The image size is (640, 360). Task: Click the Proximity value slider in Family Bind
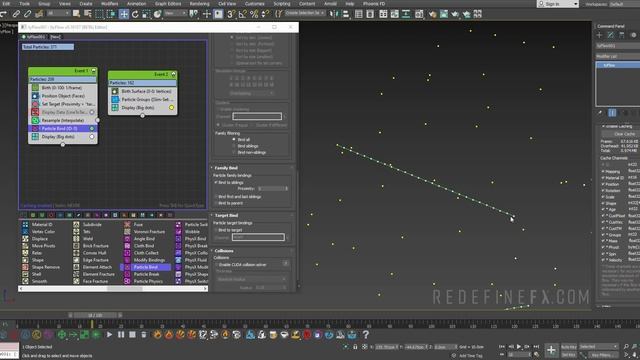[272, 189]
